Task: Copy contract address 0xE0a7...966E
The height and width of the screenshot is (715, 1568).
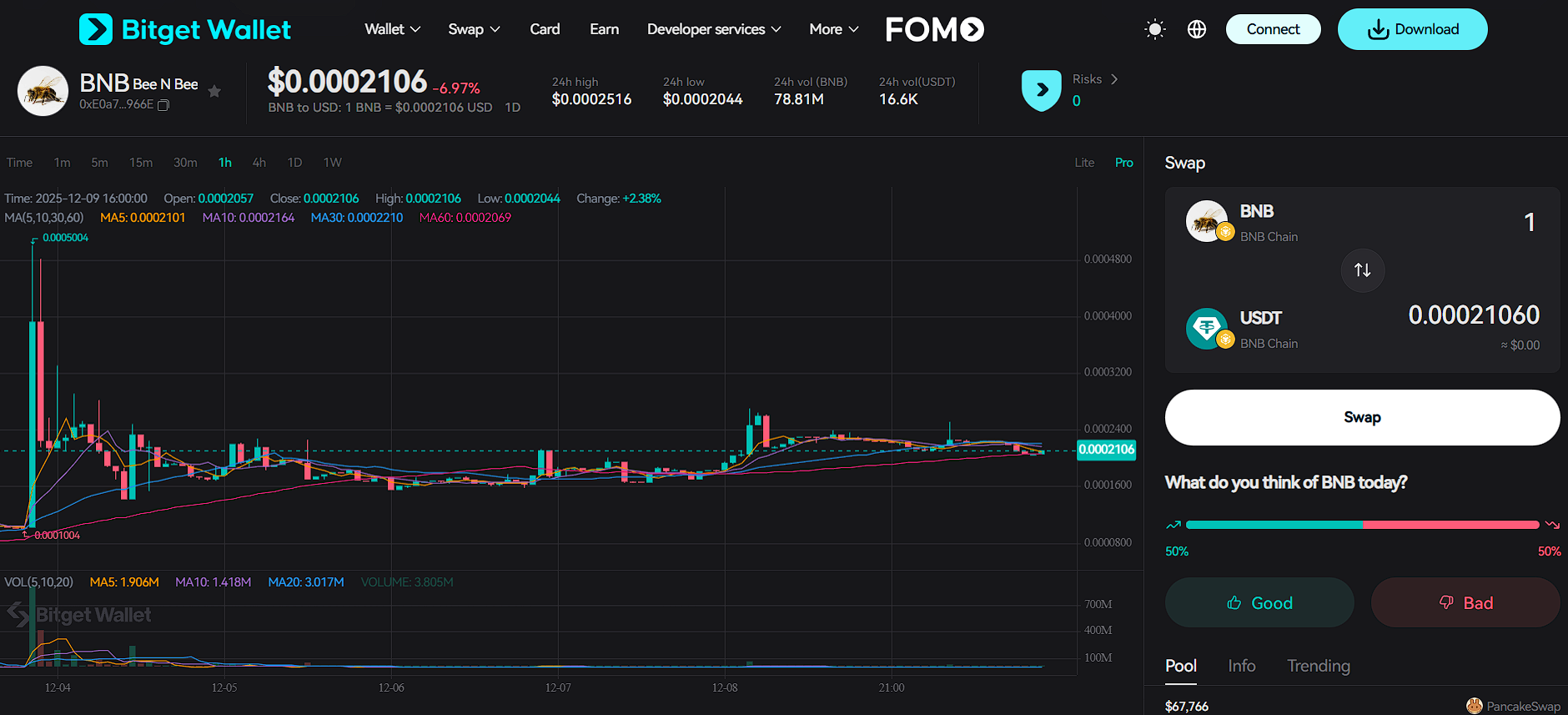Action: pos(163,105)
